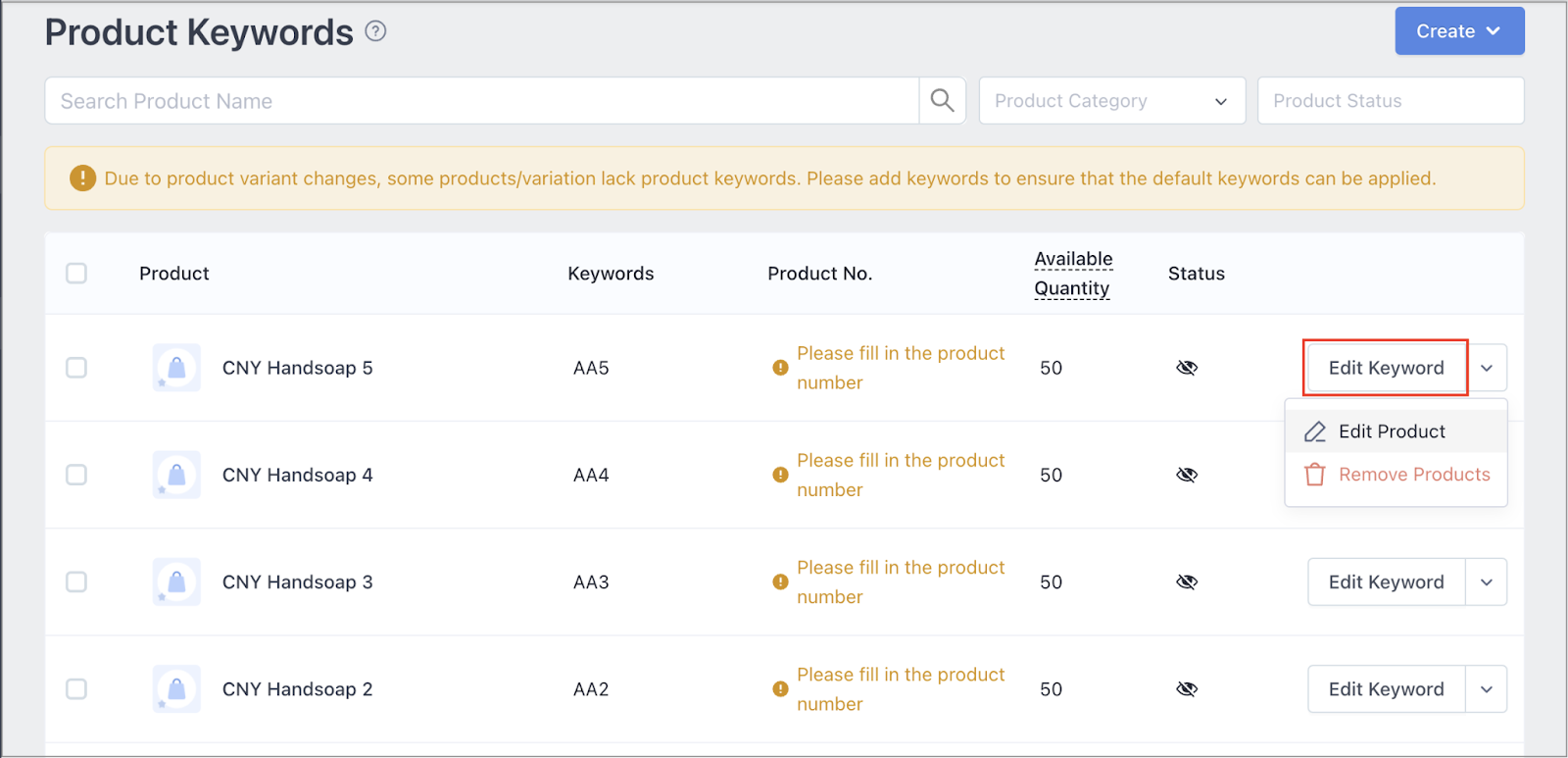Click Edit Keyword for CNY Handsoap 5
1568x758 pixels.
click(x=1386, y=368)
